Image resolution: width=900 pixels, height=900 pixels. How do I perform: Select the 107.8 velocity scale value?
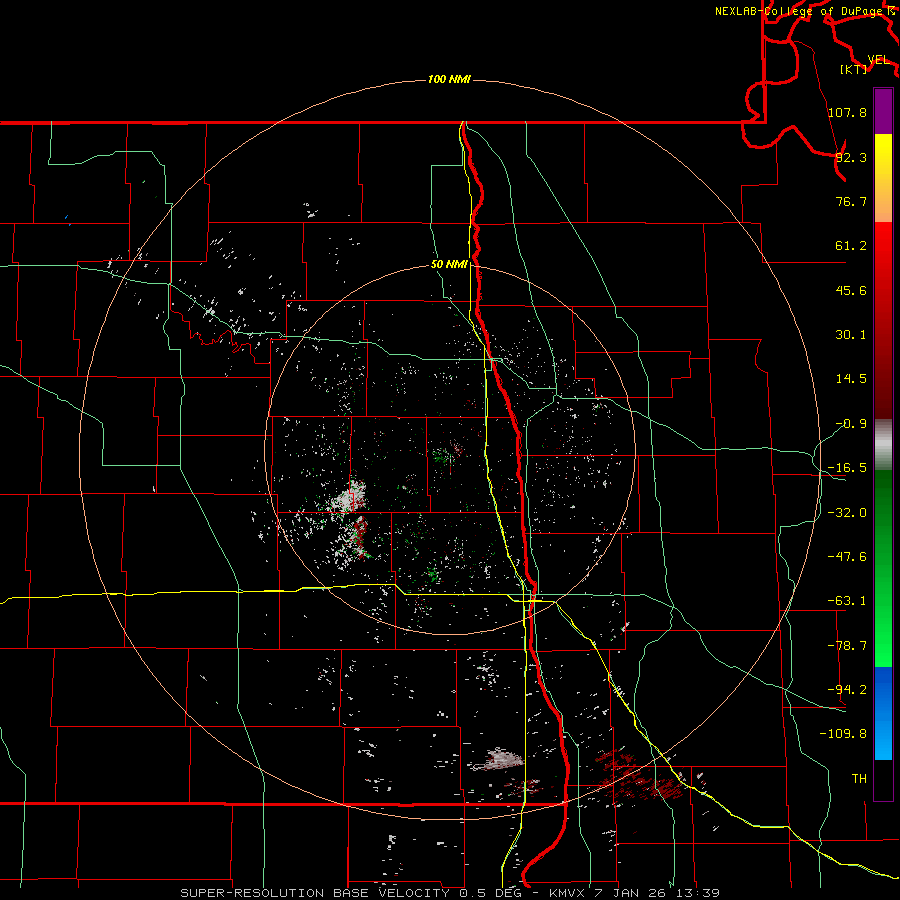(x=847, y=112)
